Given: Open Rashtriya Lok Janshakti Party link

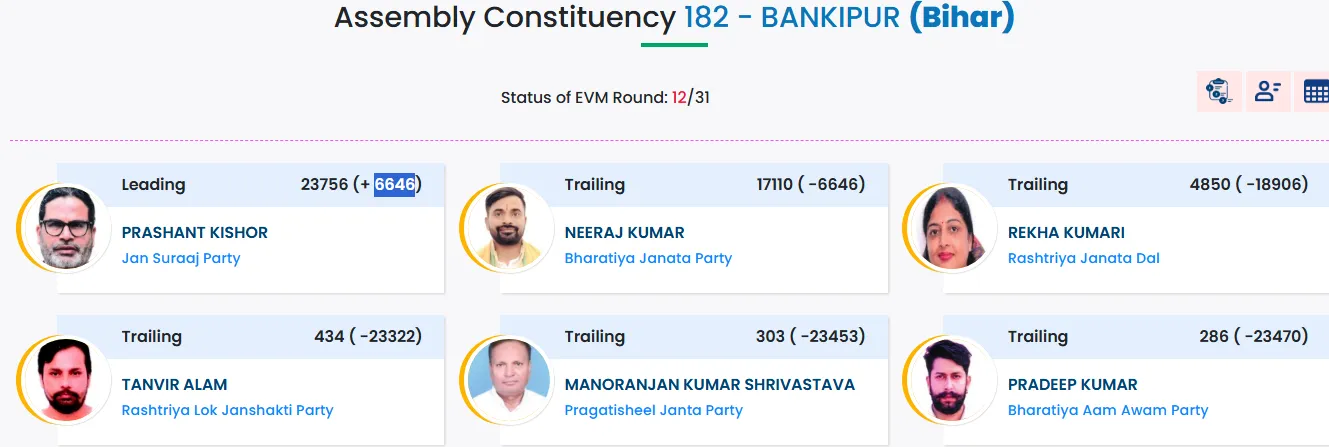Looking at the screenshot, I should click(228, 410).
